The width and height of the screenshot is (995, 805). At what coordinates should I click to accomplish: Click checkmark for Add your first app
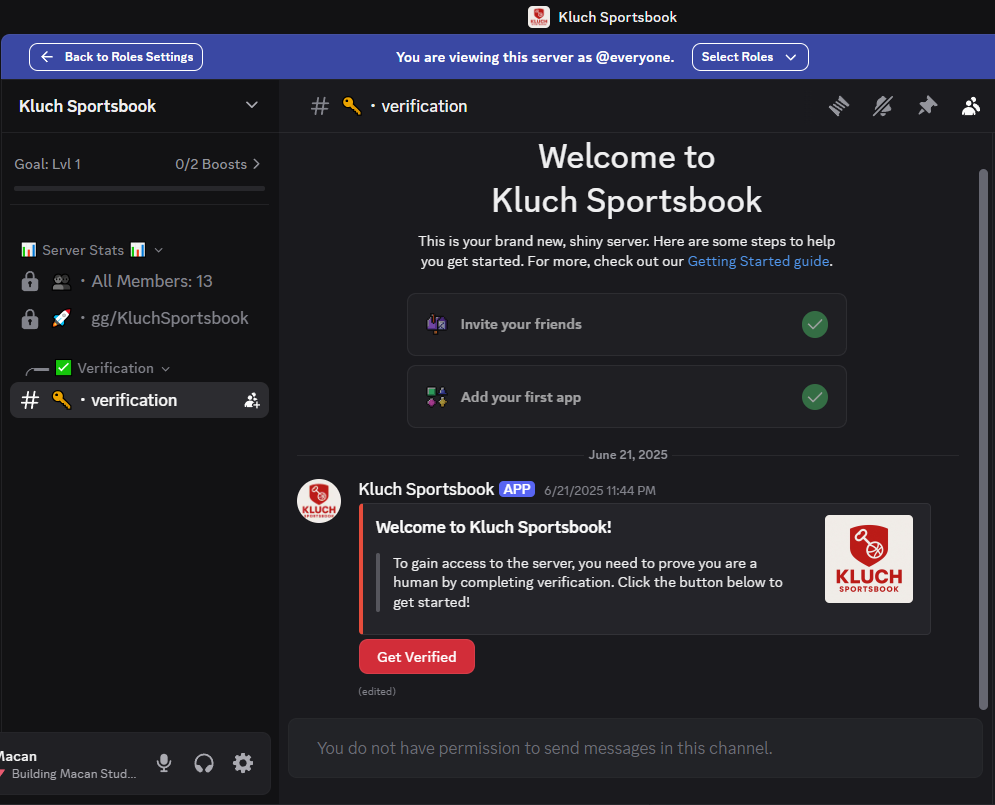pyautogui.click(x=815, y=397)
